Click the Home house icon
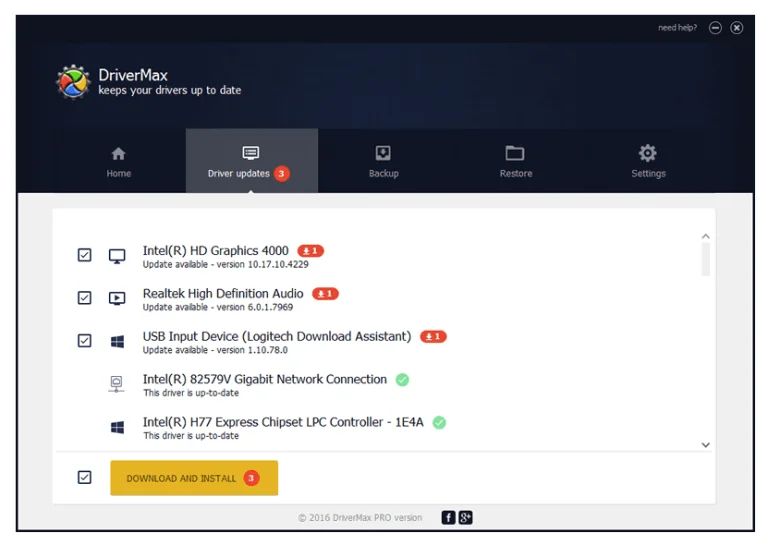Viewport: 768px width, 545px height. (x=119, y=154)
